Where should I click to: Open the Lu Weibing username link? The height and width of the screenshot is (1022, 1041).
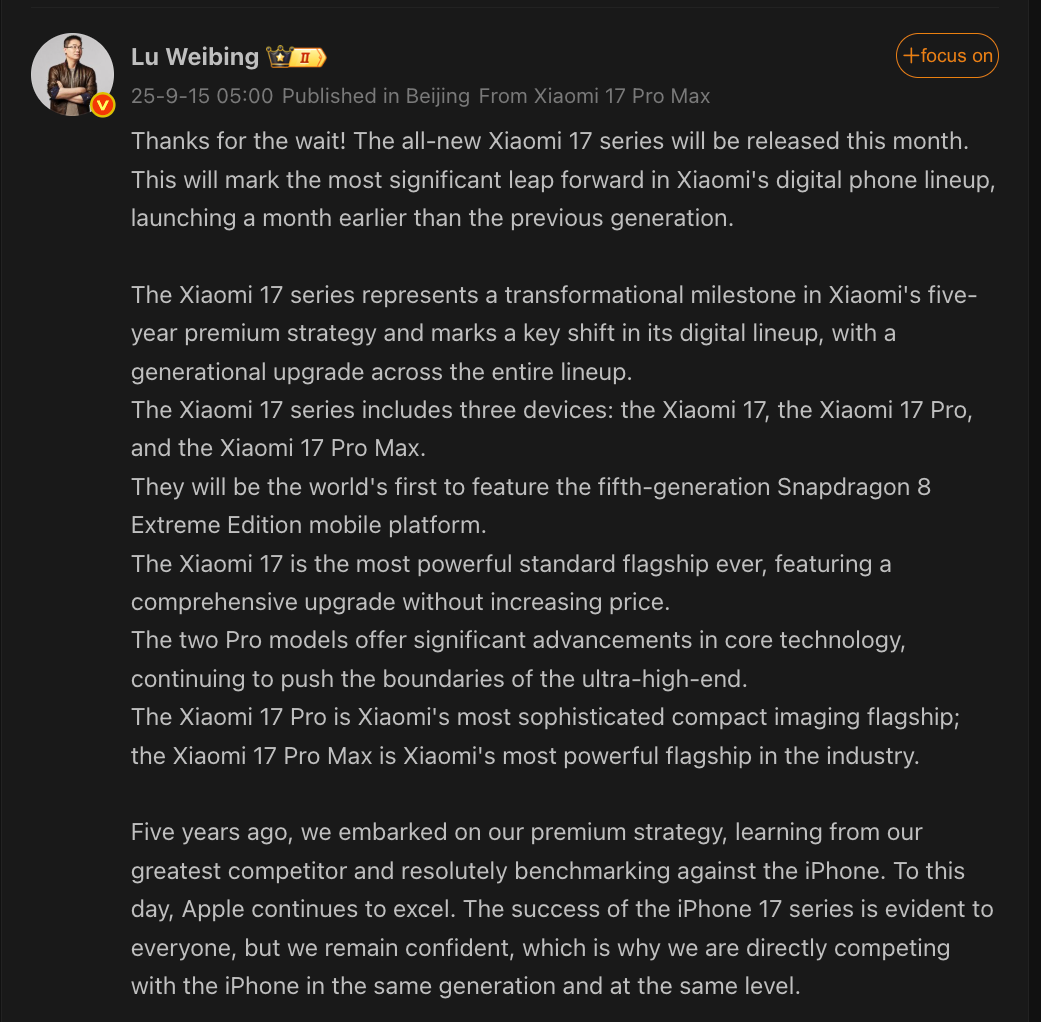(195, 57)
